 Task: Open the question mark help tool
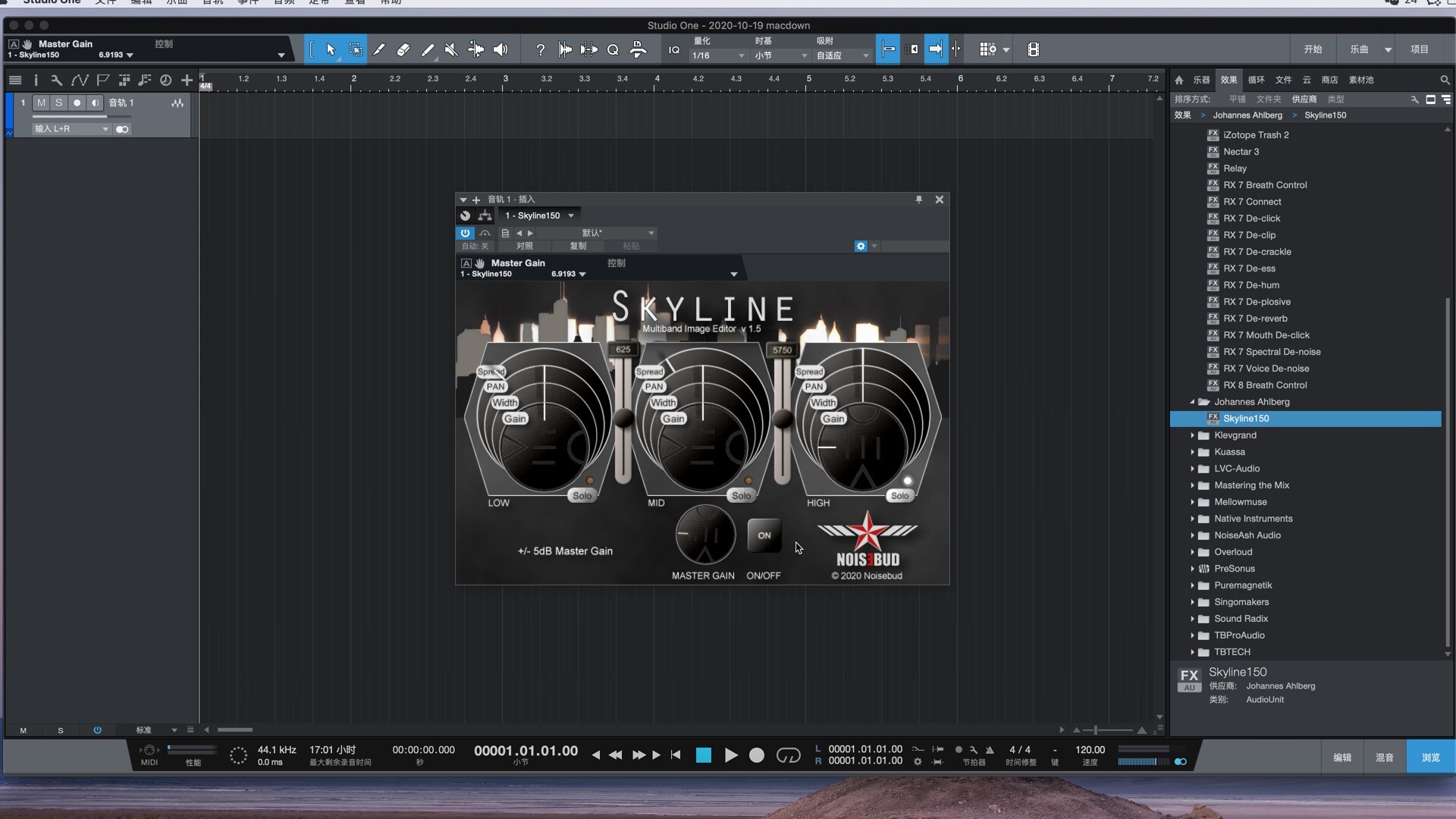(x=540, y=50)
